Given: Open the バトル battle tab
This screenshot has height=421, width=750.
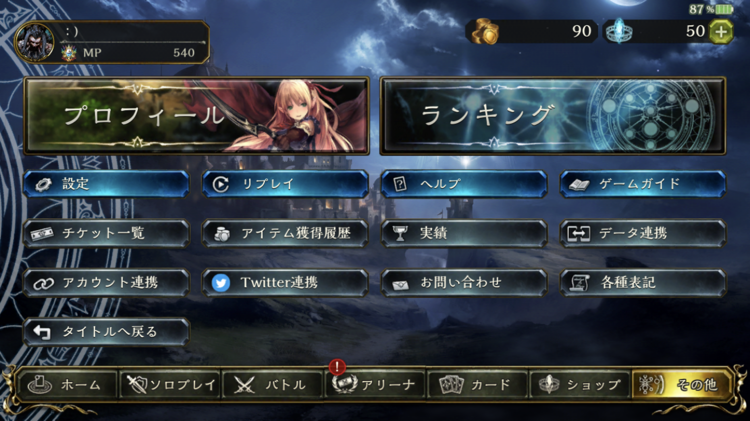Looking at the screenshot, I should pyautogui.click(x=272, y=384).
